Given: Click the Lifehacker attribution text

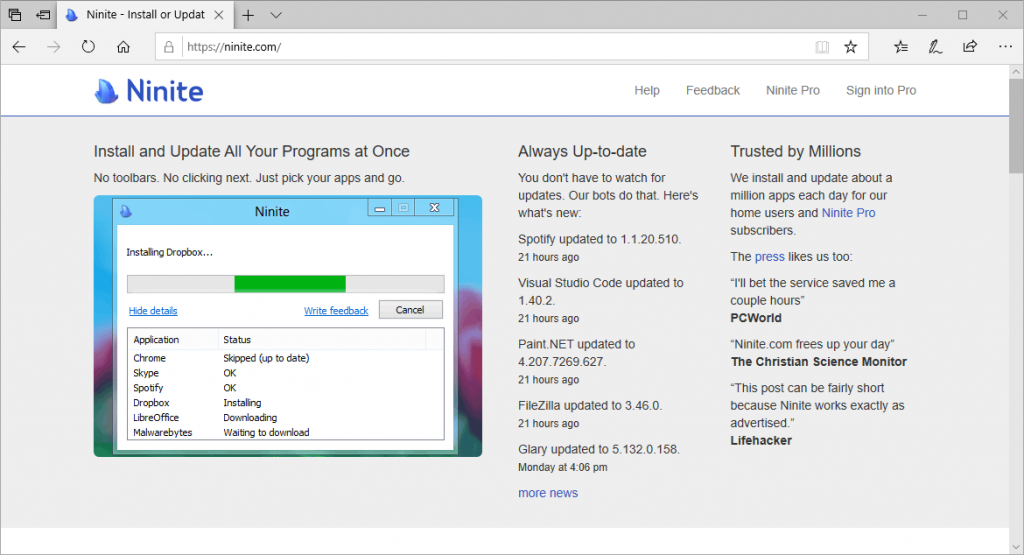Looking at the screenshot, I should click(x=761, y=441).
